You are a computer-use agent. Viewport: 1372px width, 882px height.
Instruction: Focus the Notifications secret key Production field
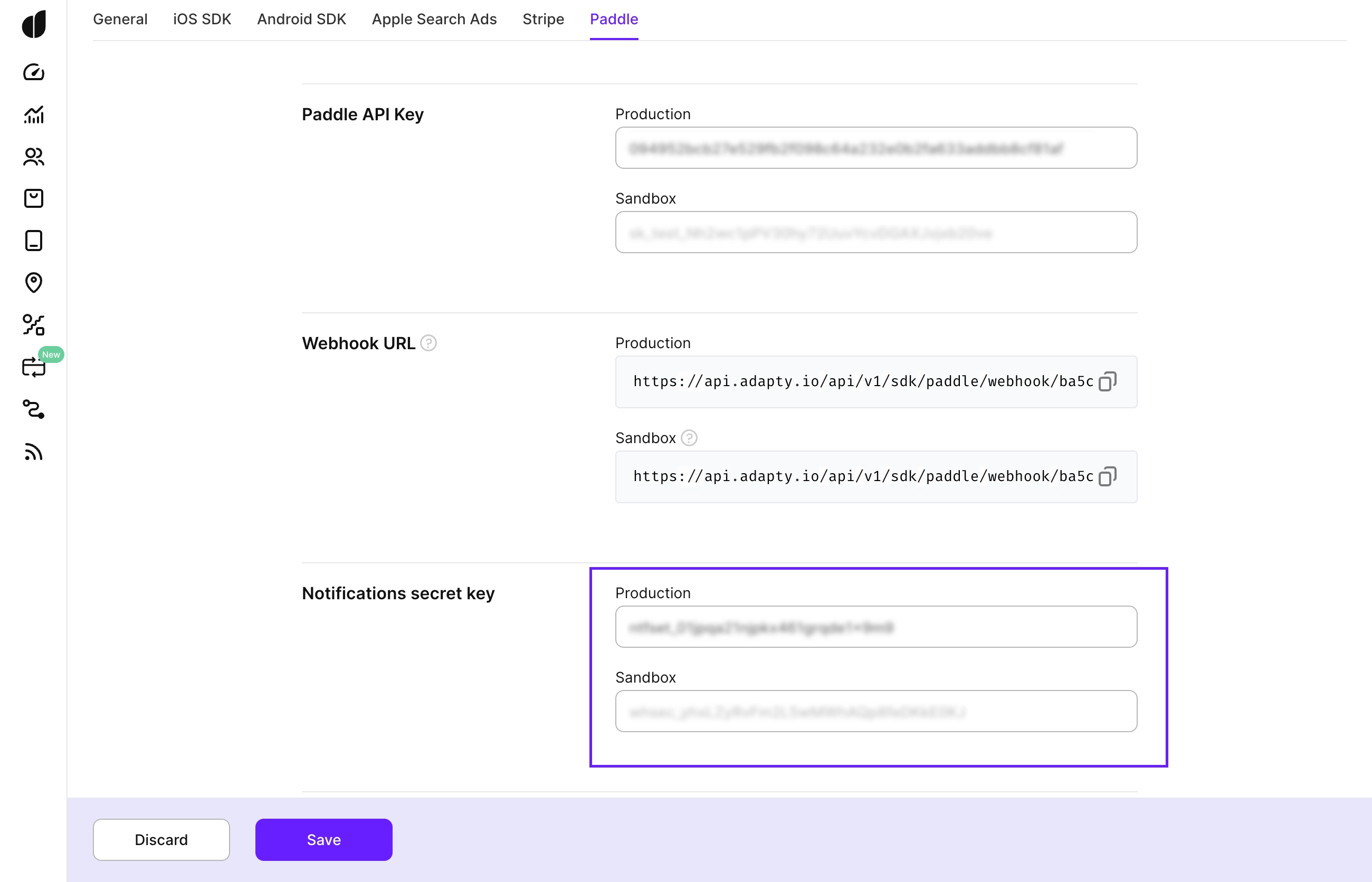876,627
